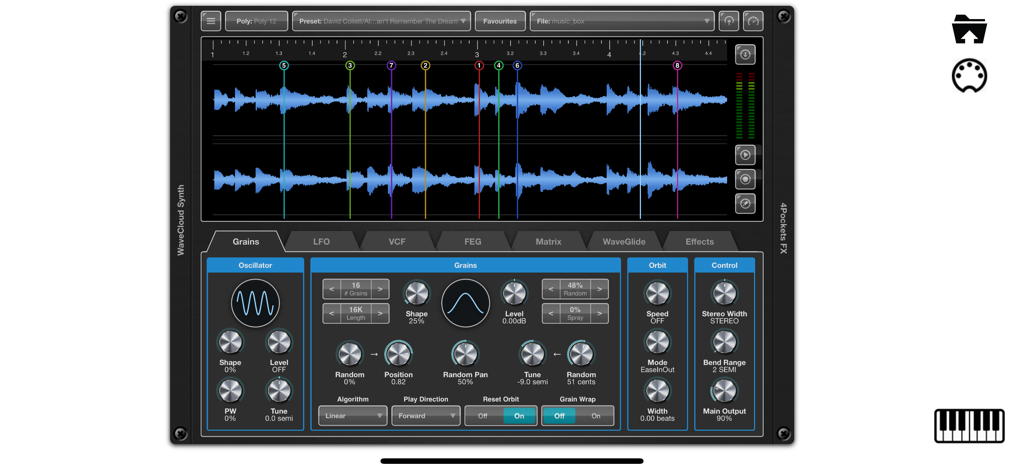
Task: Open the Poly voices dropdown
Action: [x=257, y=21]
